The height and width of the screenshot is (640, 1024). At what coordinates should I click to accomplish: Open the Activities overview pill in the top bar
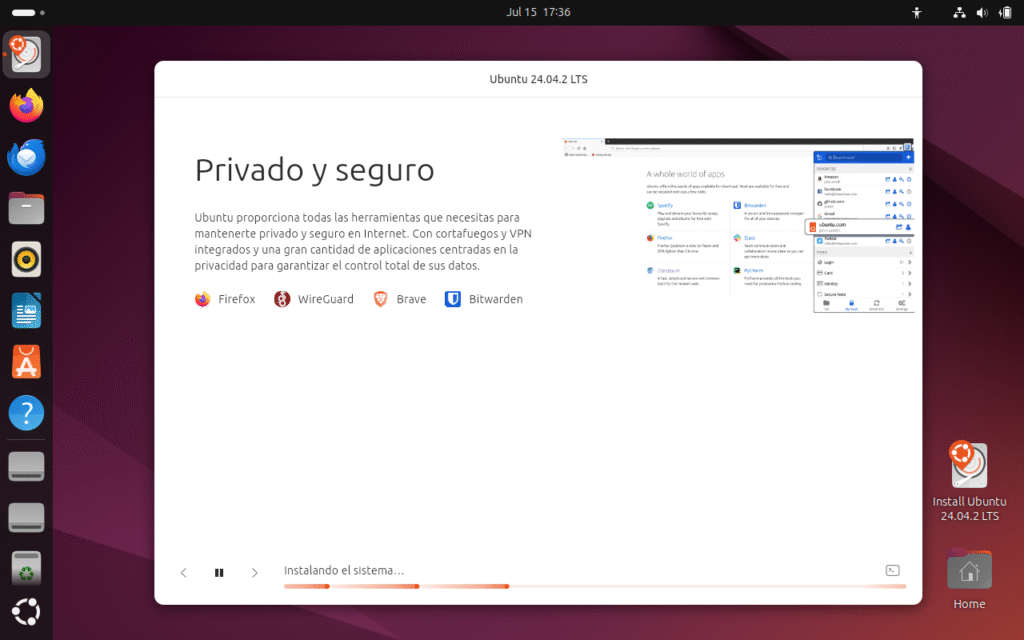click(28, 12)
